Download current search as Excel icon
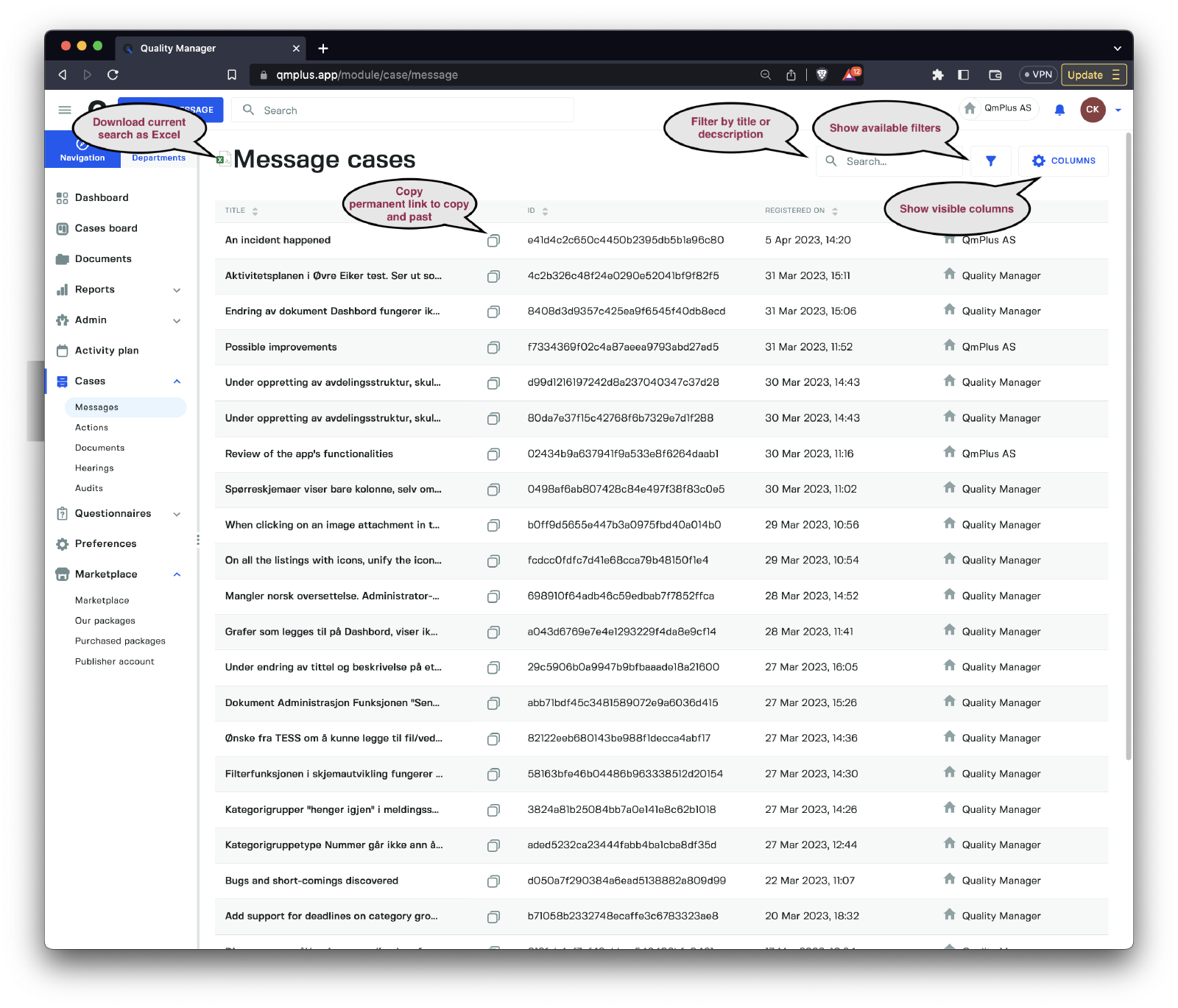The image size is (1178, 1008). click(x=221, y=160)
